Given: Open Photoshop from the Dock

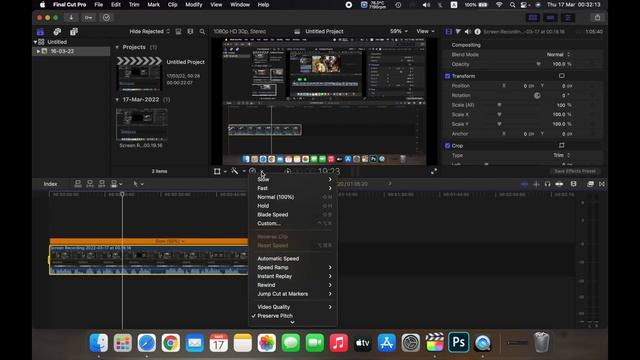Looking at the screenshot, I should click(458, 342).
